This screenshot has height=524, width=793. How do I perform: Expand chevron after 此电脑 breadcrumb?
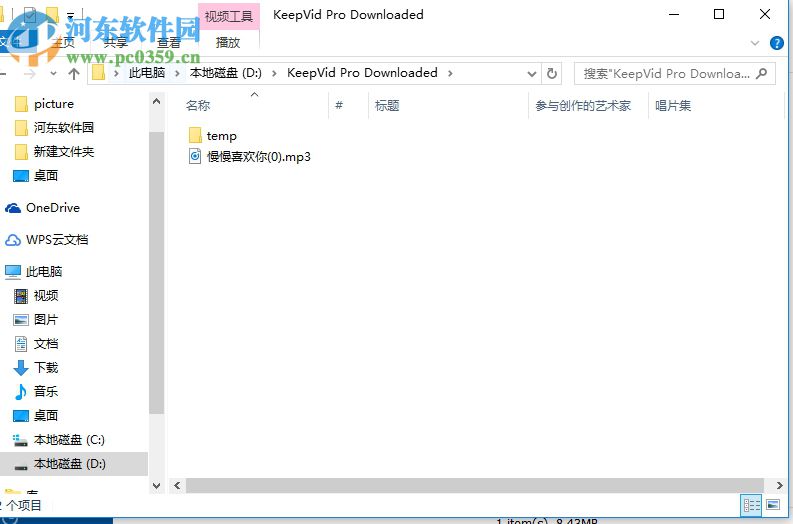click(177, 74)
